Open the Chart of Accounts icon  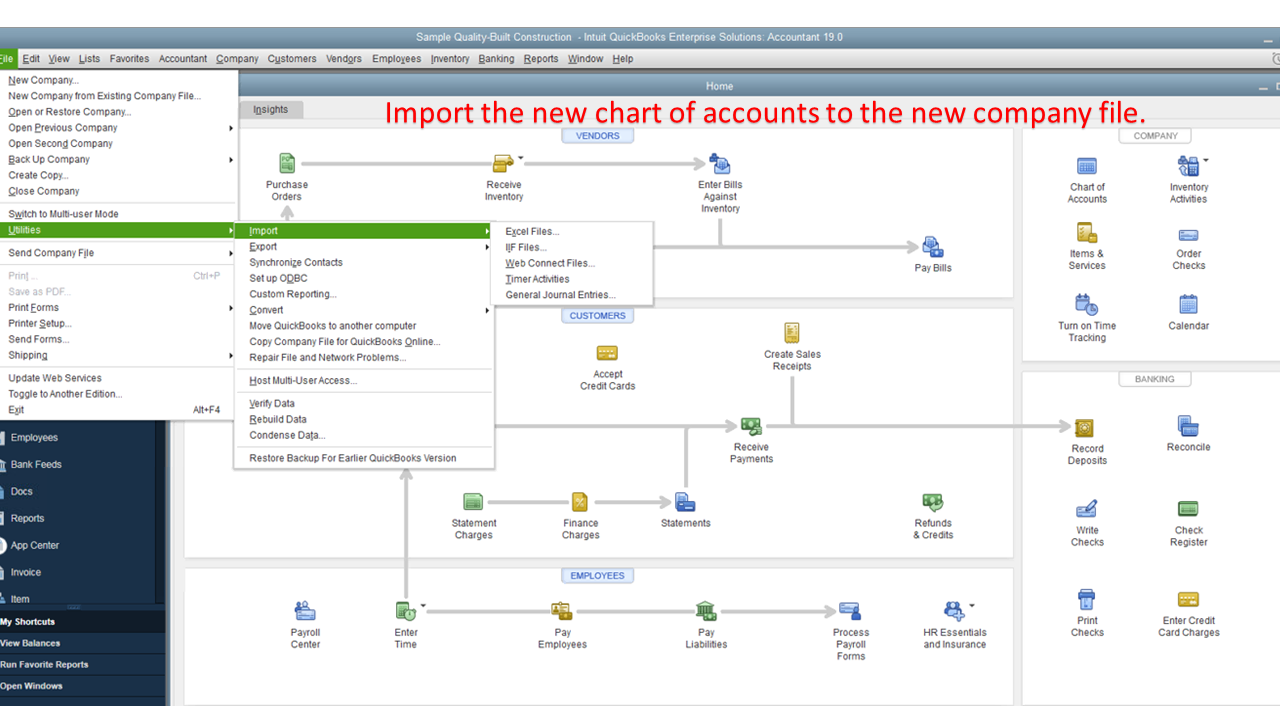click(1087, 166)
